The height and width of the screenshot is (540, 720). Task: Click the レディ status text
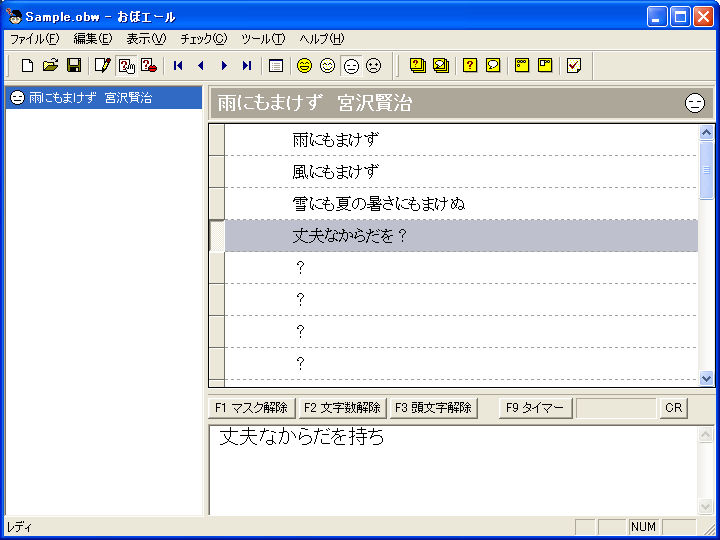19,527
